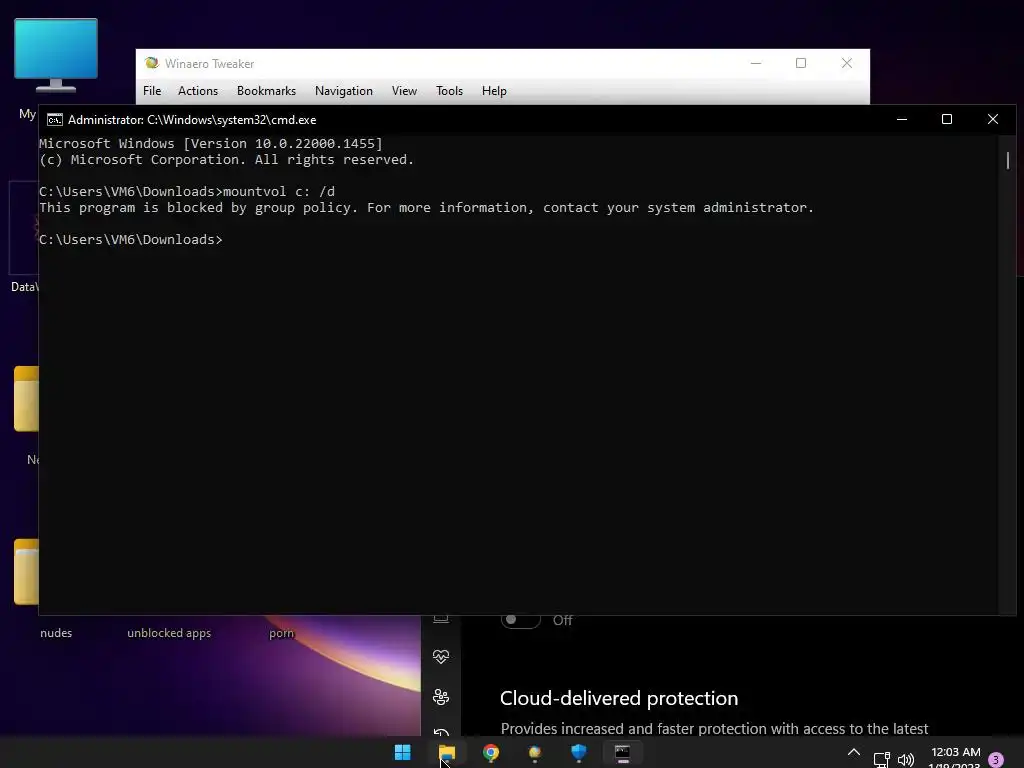Minimize the Winaero Tweaker window
The image size is (1024, 768).
(x=756, y=63)
